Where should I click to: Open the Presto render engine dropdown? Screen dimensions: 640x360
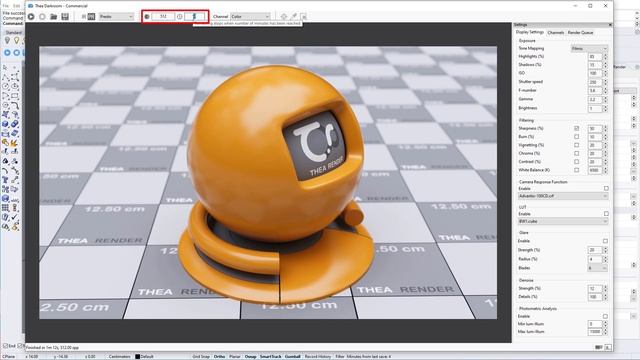(x=116, y=17)
